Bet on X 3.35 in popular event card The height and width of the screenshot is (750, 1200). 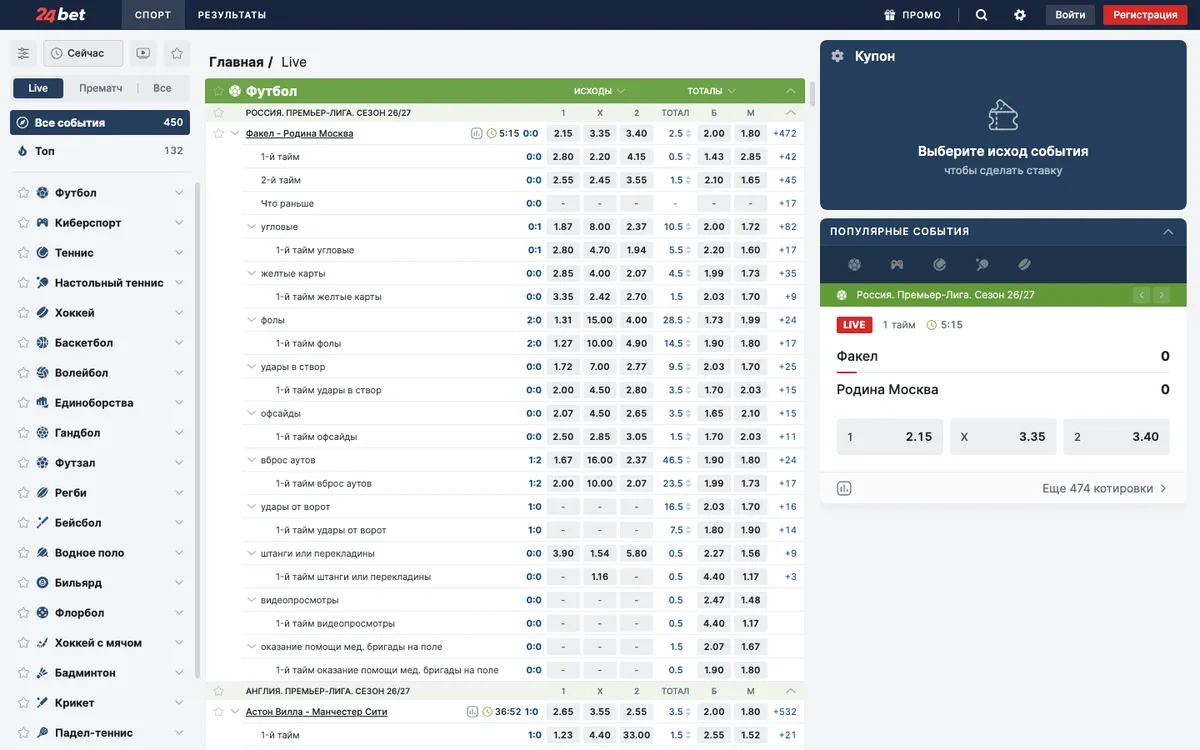(x=1003, y=437)
